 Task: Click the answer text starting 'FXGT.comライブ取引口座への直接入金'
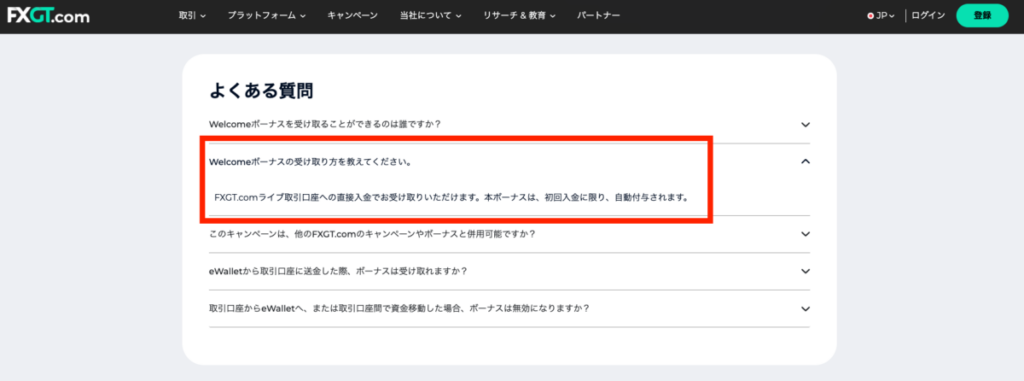pyautogui.click(x=452, y=197)
